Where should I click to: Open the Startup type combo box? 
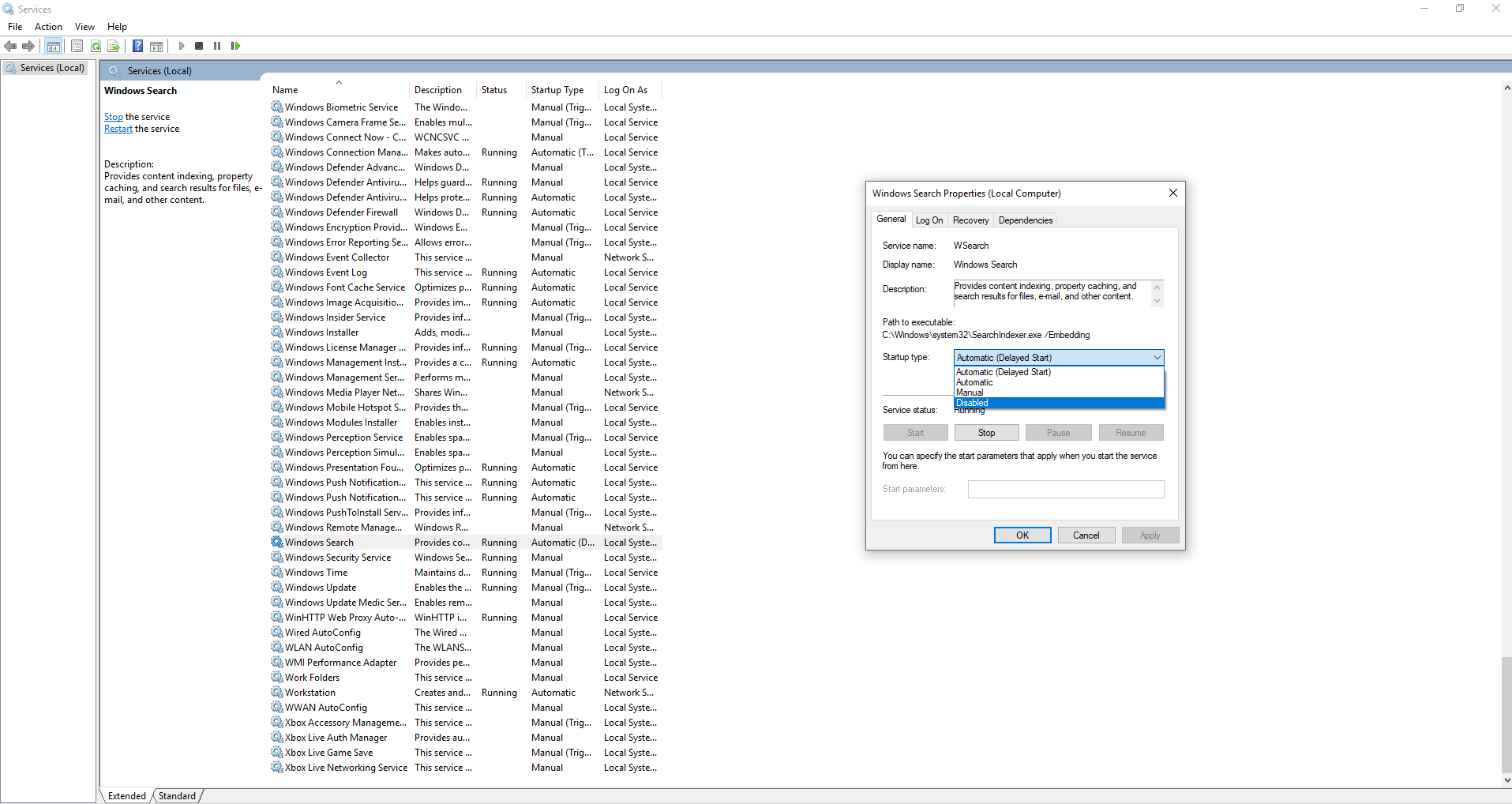click(1059, 358)
